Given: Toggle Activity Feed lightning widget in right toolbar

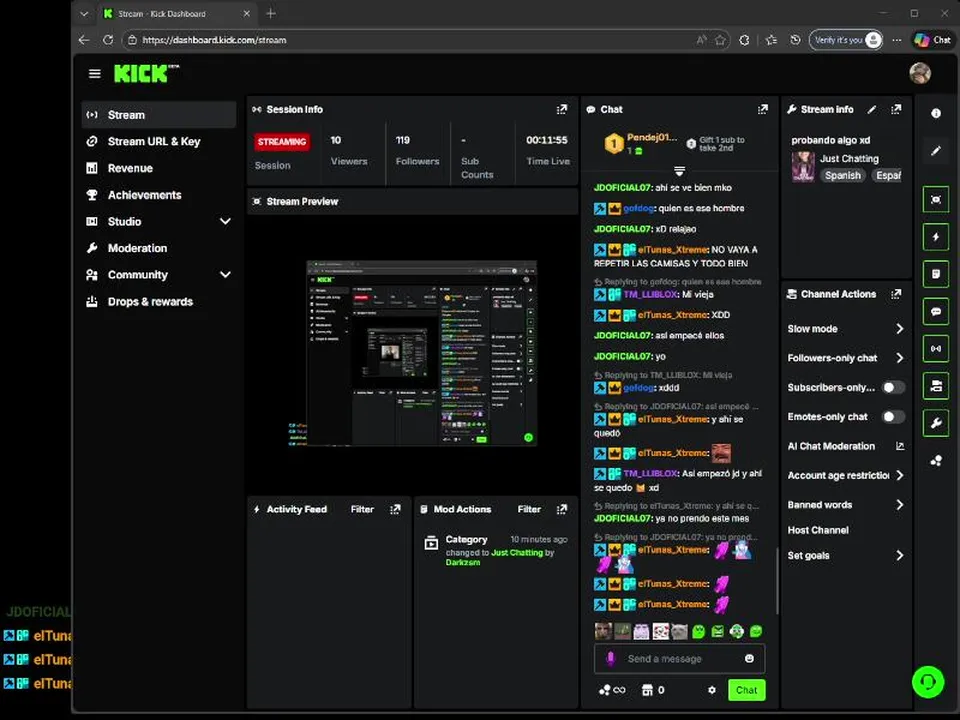Looking at the screenshot, I should coord(936,237).
